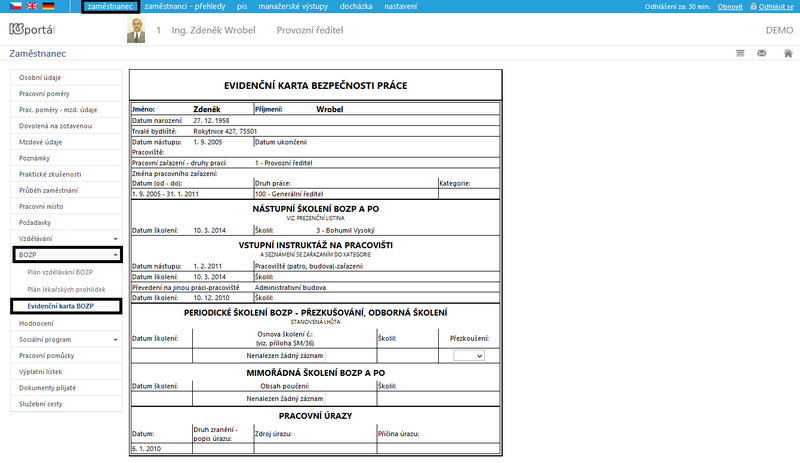The width and height of the screenshot is (800, 463).
Task: Open the nastavení menu
Action: (401, 7)
